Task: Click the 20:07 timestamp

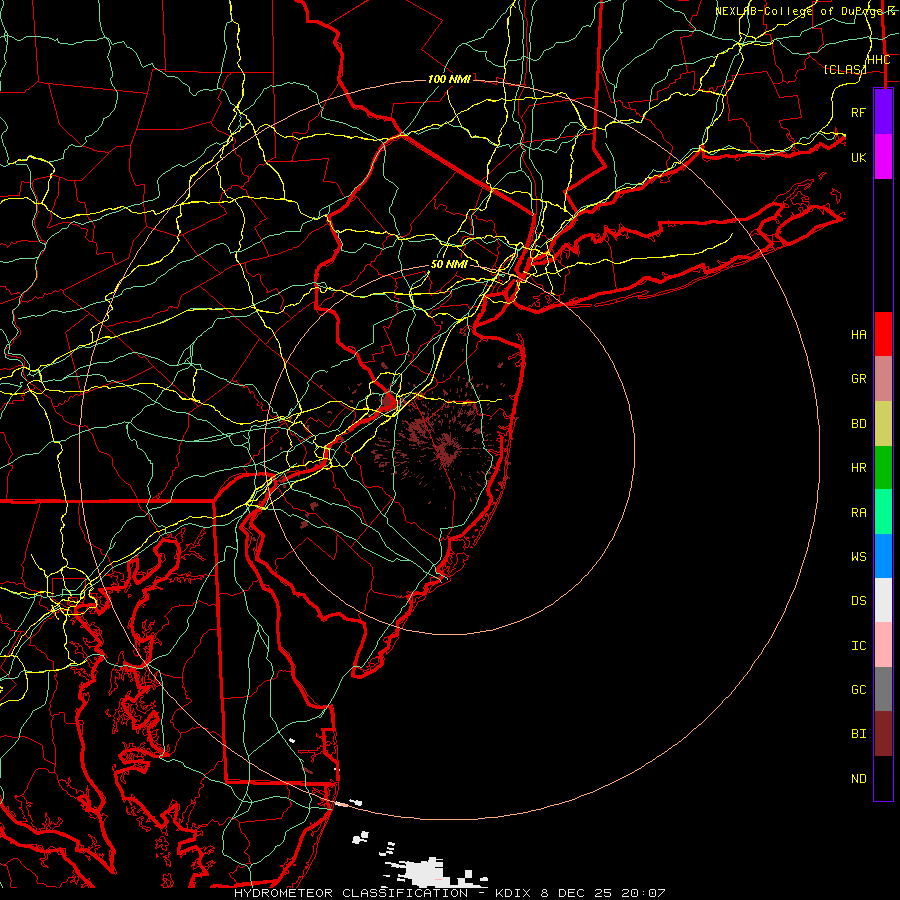Action: click(642, 893)
